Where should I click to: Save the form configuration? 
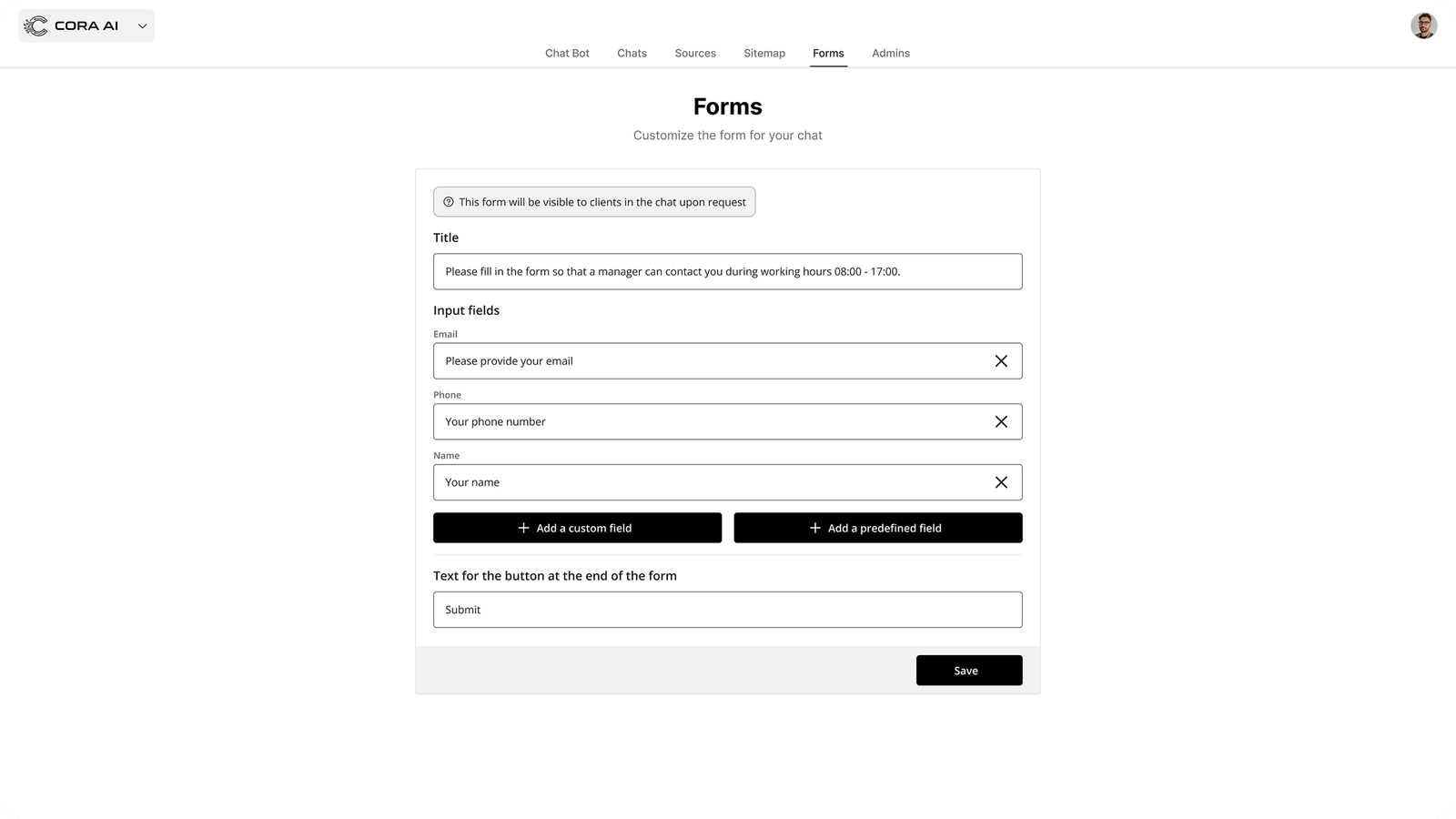(x=968, y=670)
